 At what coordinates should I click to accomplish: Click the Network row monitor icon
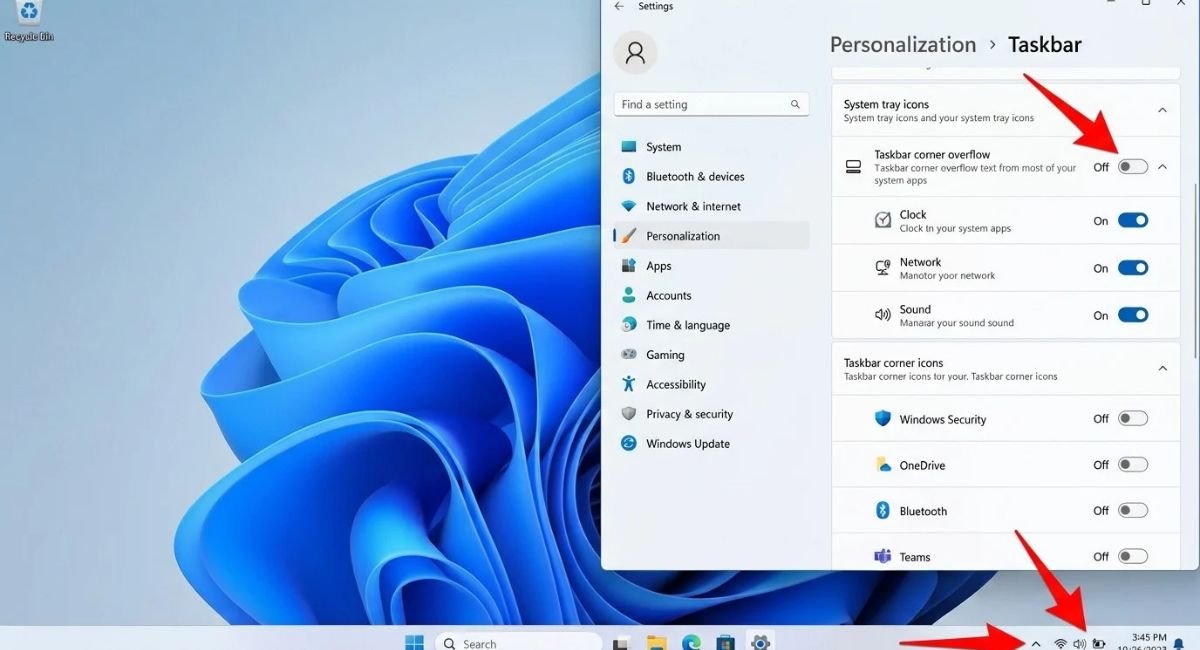[883, 268]
